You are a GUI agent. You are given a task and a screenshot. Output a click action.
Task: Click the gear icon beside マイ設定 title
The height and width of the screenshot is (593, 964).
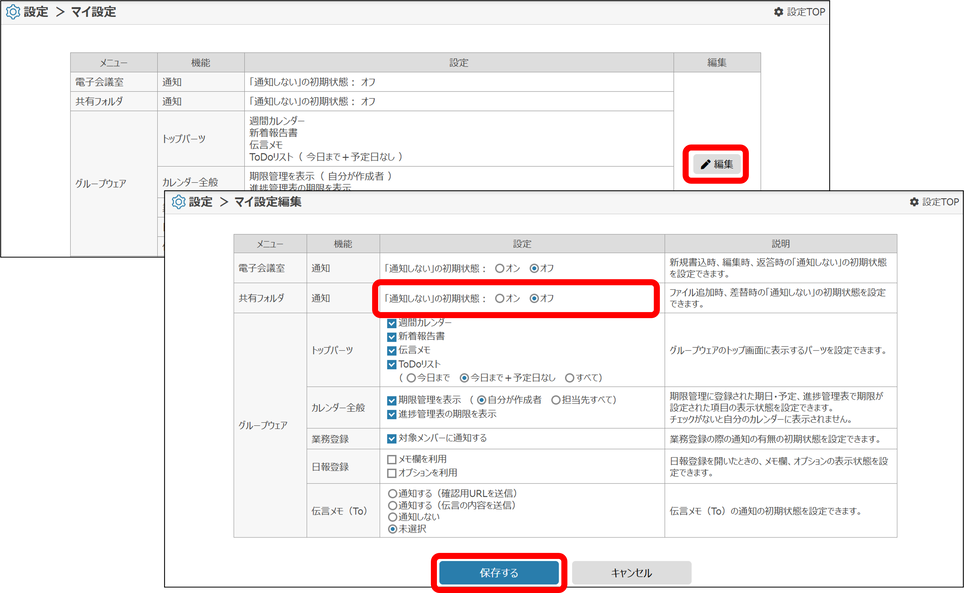click(x=13, y=12)
